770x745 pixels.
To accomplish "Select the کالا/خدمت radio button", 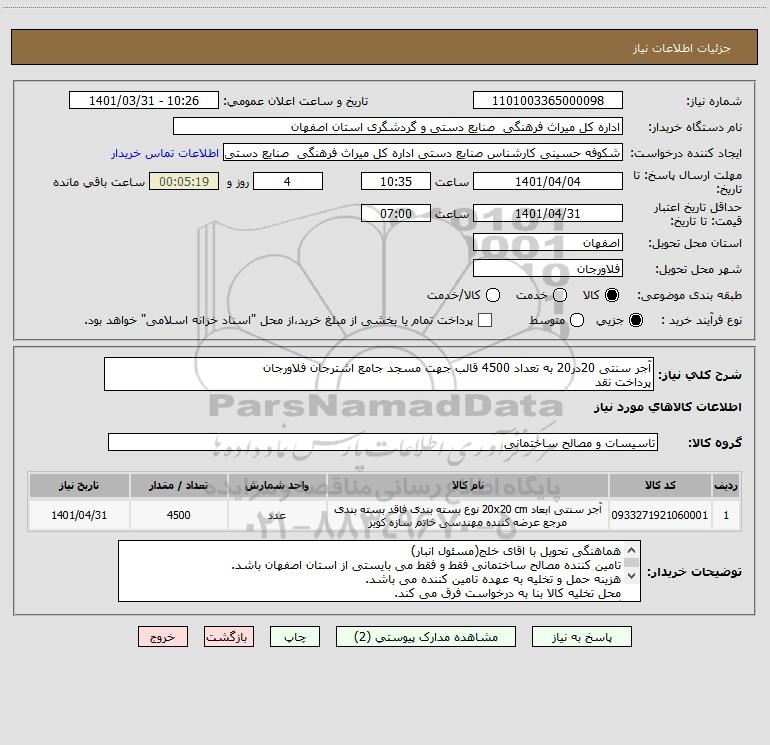I will [x=493, y=295].
